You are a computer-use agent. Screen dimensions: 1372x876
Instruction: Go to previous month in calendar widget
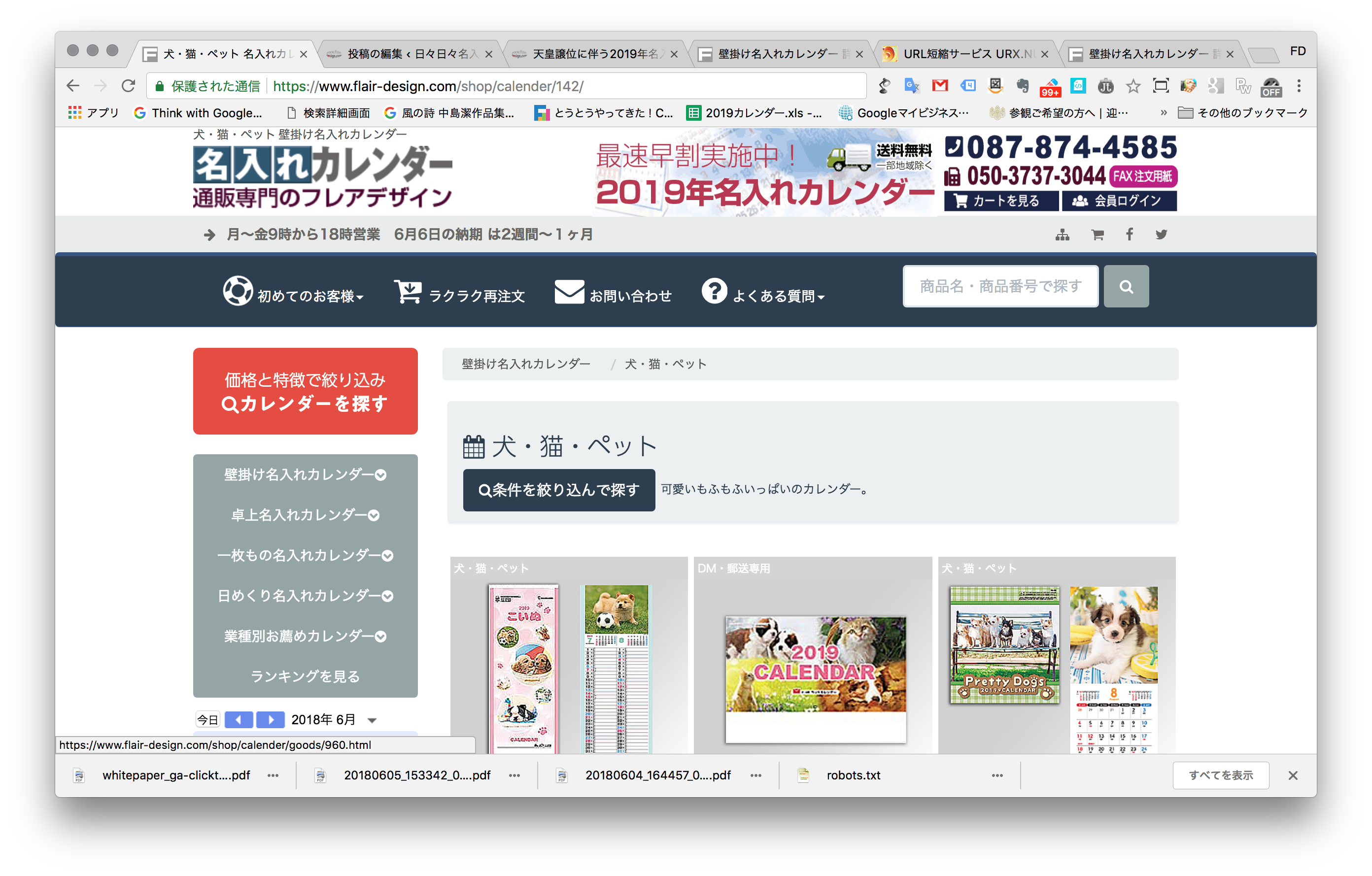click(x=239, y=719)
